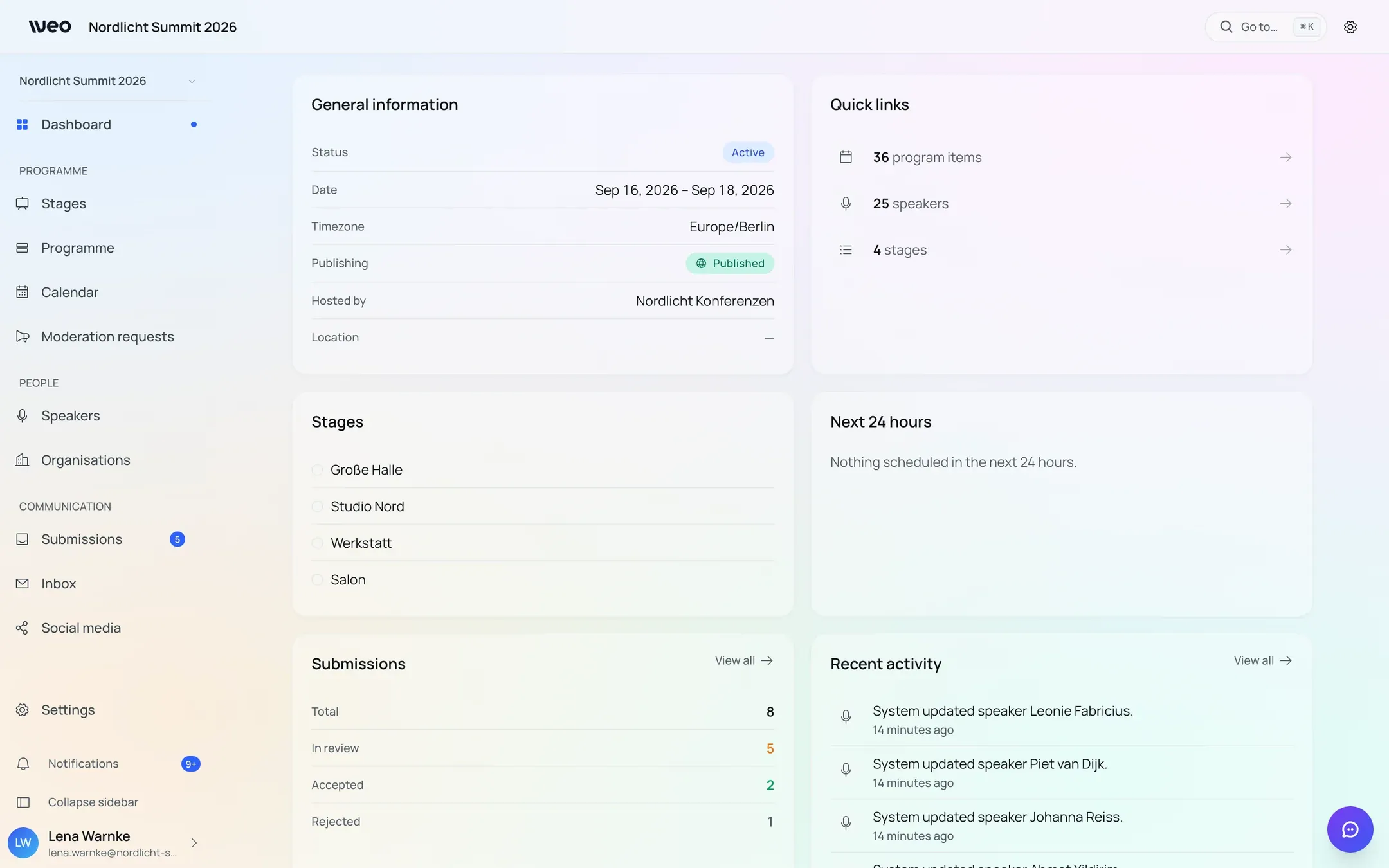Click the Nordlicht Konferenzen host value
The height and width of the screenshot is (868, 1389).
click(705, 301)
